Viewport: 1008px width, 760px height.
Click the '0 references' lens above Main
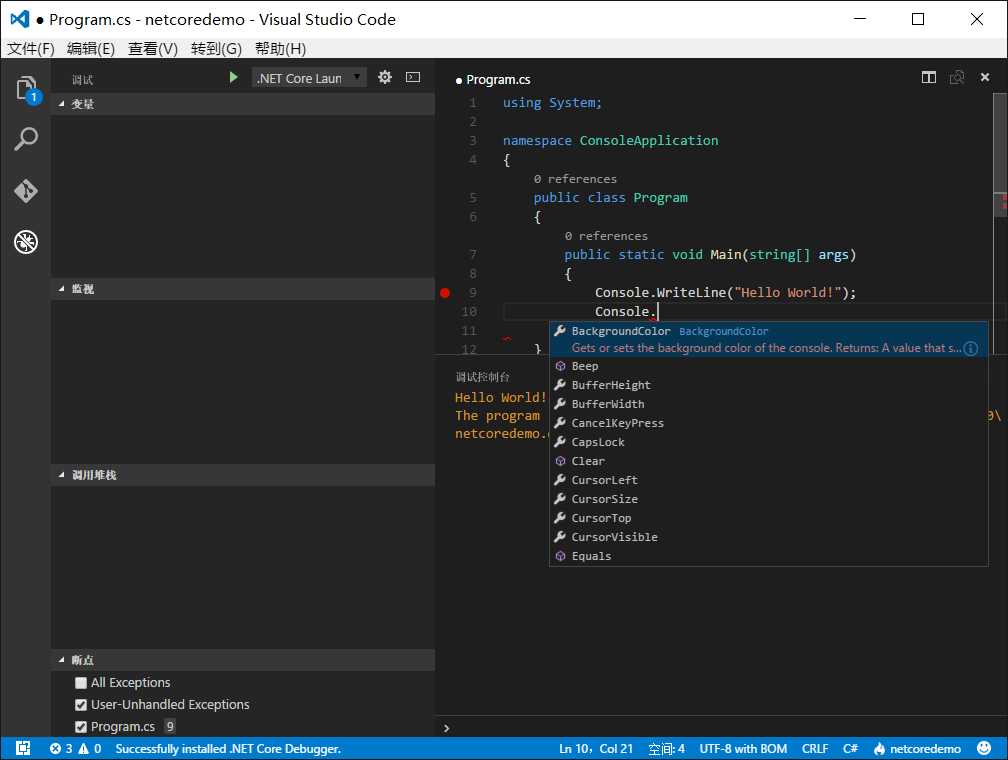(x=606, y=237)
